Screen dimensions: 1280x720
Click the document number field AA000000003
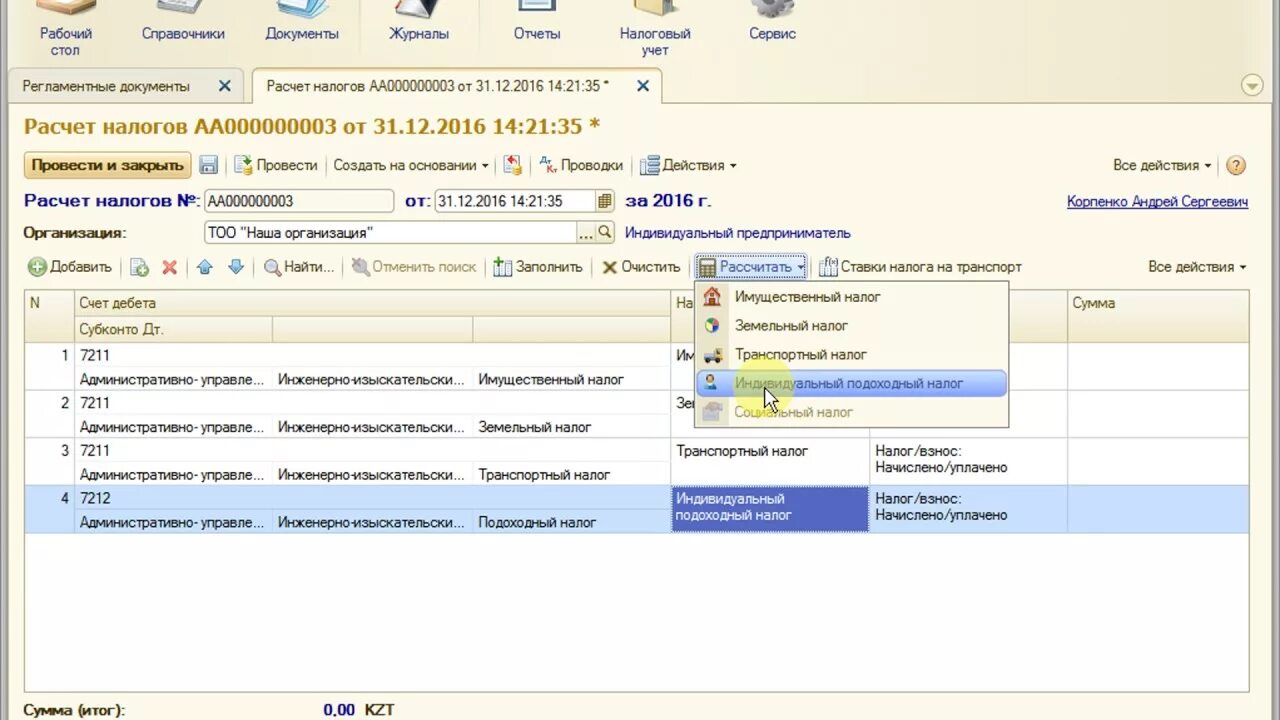299,201
